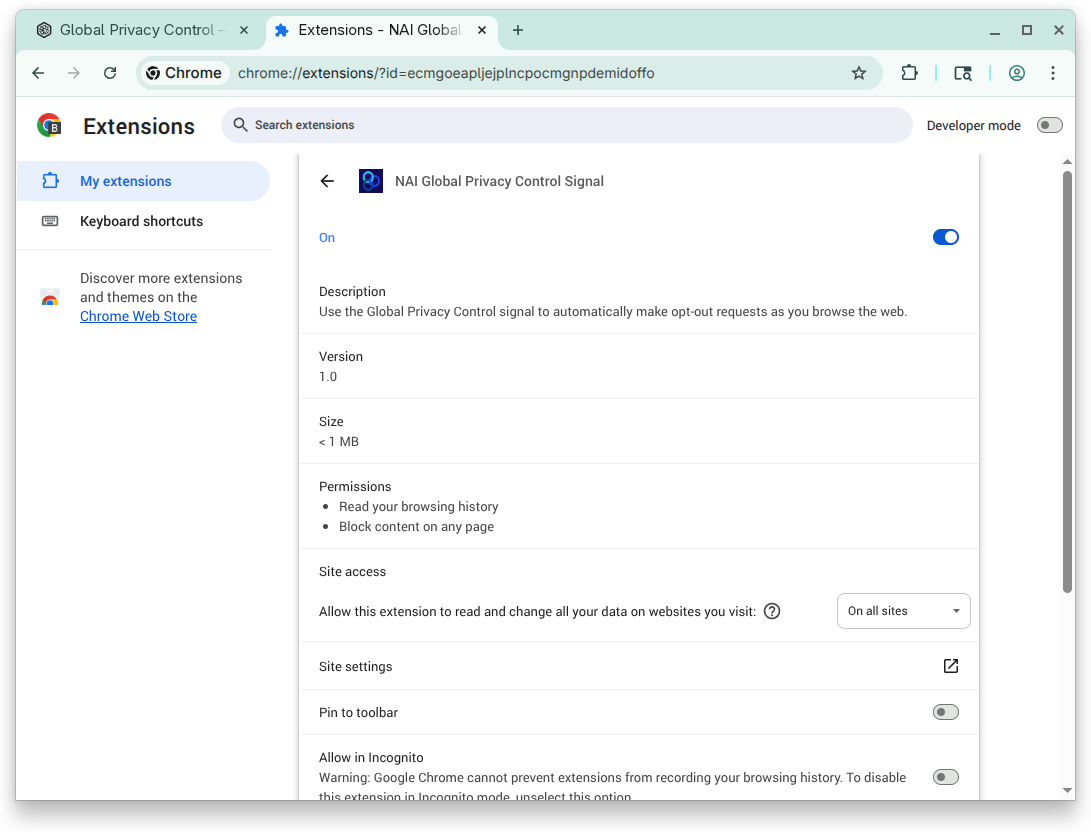Open a new tab with the plus button
1091x832 pixels.
518,31
